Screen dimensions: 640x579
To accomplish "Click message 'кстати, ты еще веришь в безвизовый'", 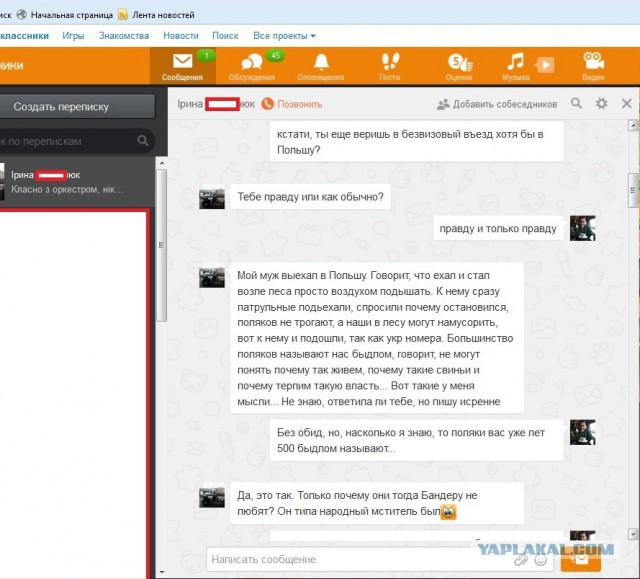I will [x=416, y=142].
